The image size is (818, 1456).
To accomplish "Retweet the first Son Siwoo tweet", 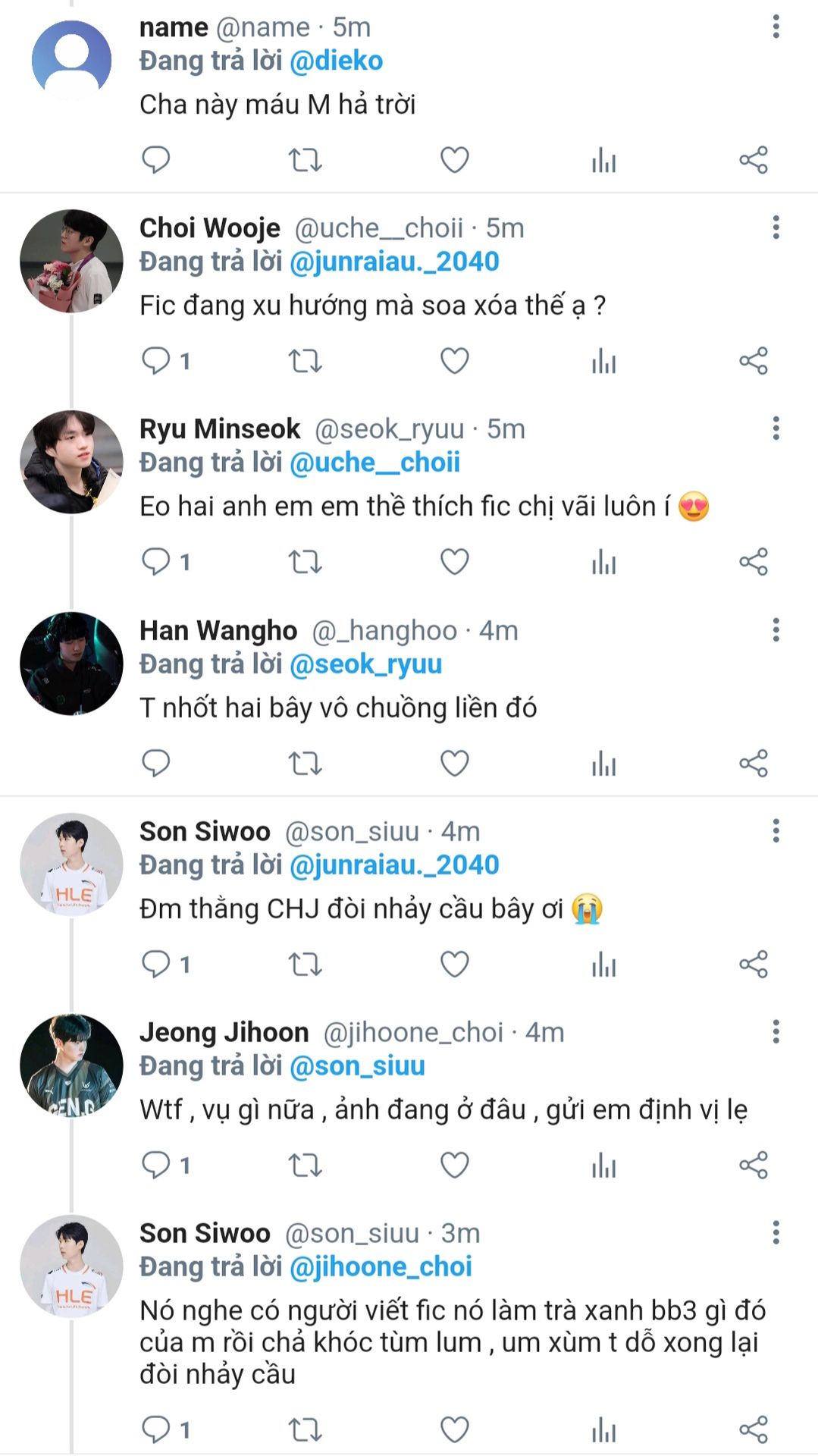I will (305, 965).
